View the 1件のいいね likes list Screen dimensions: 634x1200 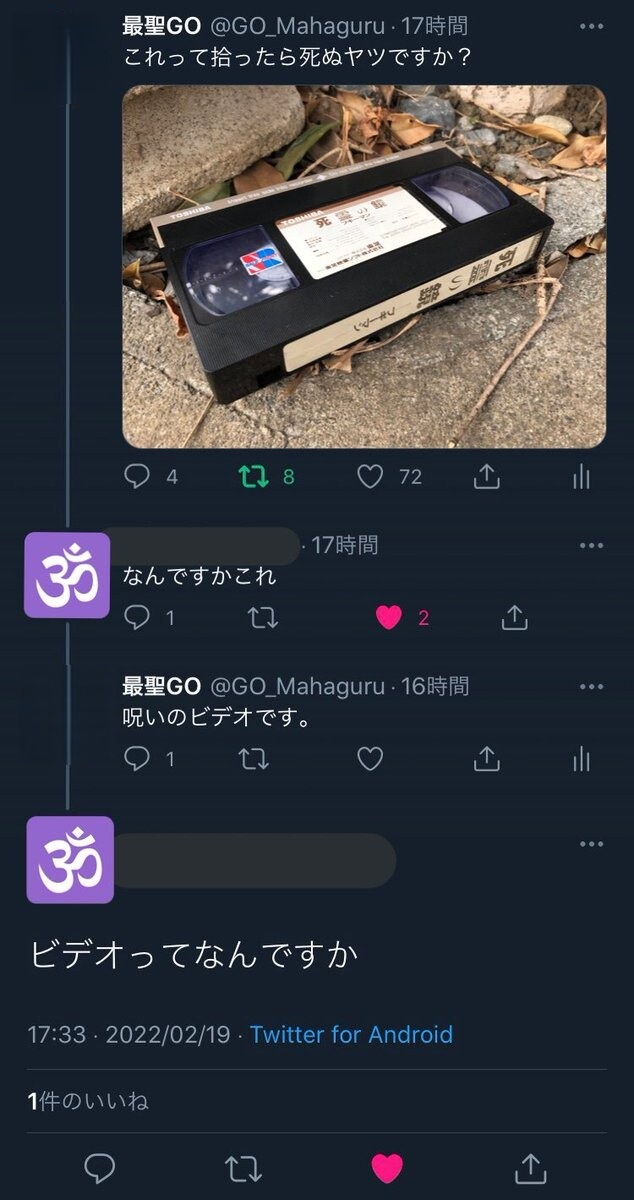point(88,1101)
